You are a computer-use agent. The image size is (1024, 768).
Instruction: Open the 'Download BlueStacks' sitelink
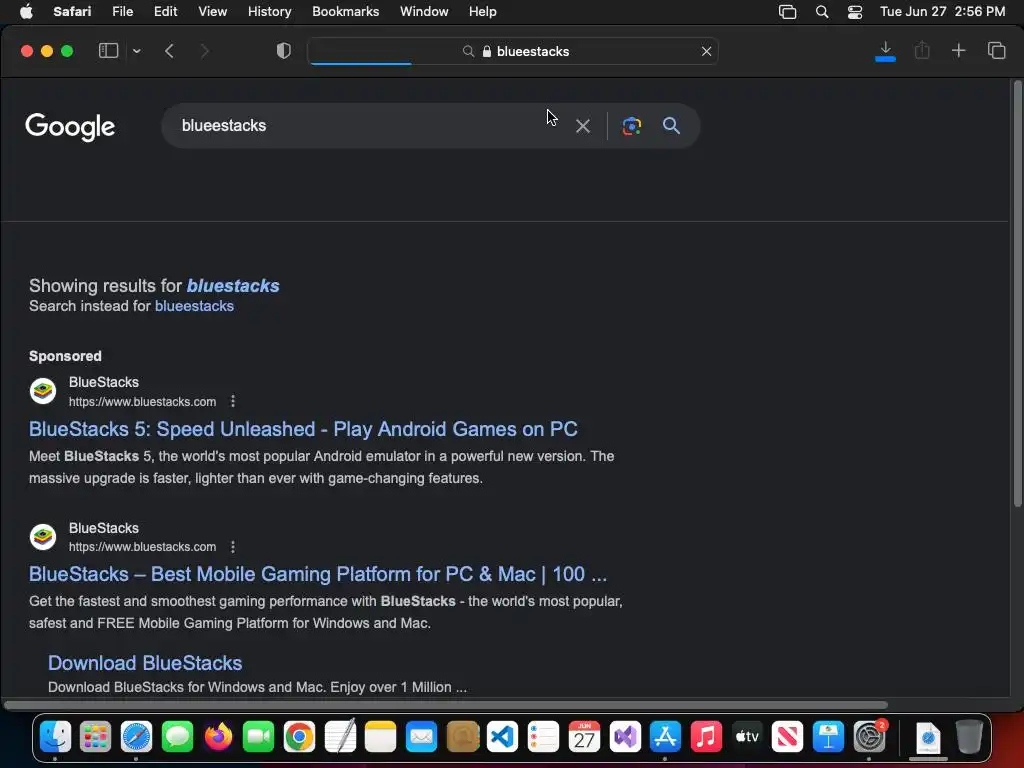pyautogui.click(x=145, y=663)
